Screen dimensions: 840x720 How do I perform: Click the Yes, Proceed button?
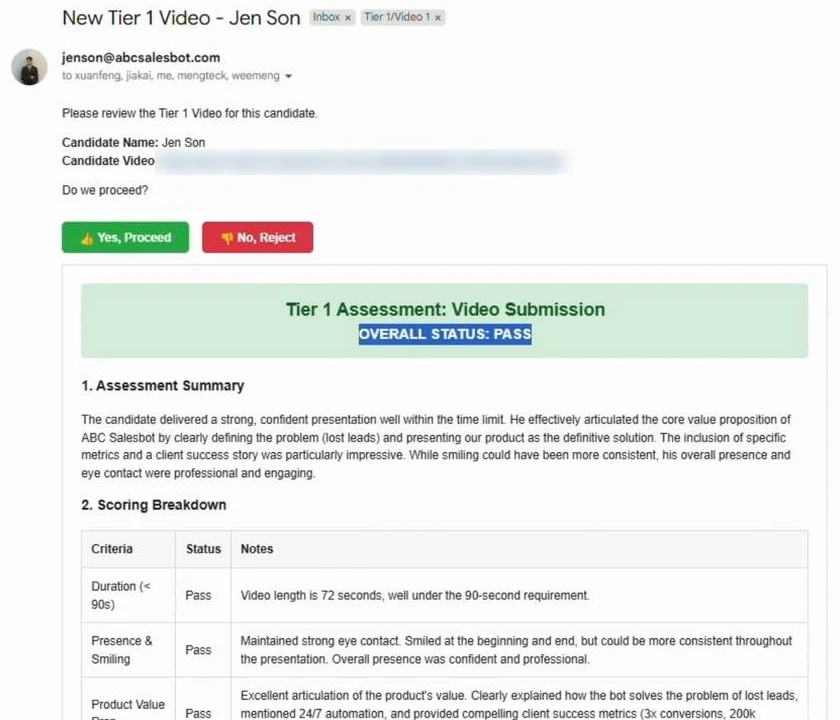coord(125,237)
